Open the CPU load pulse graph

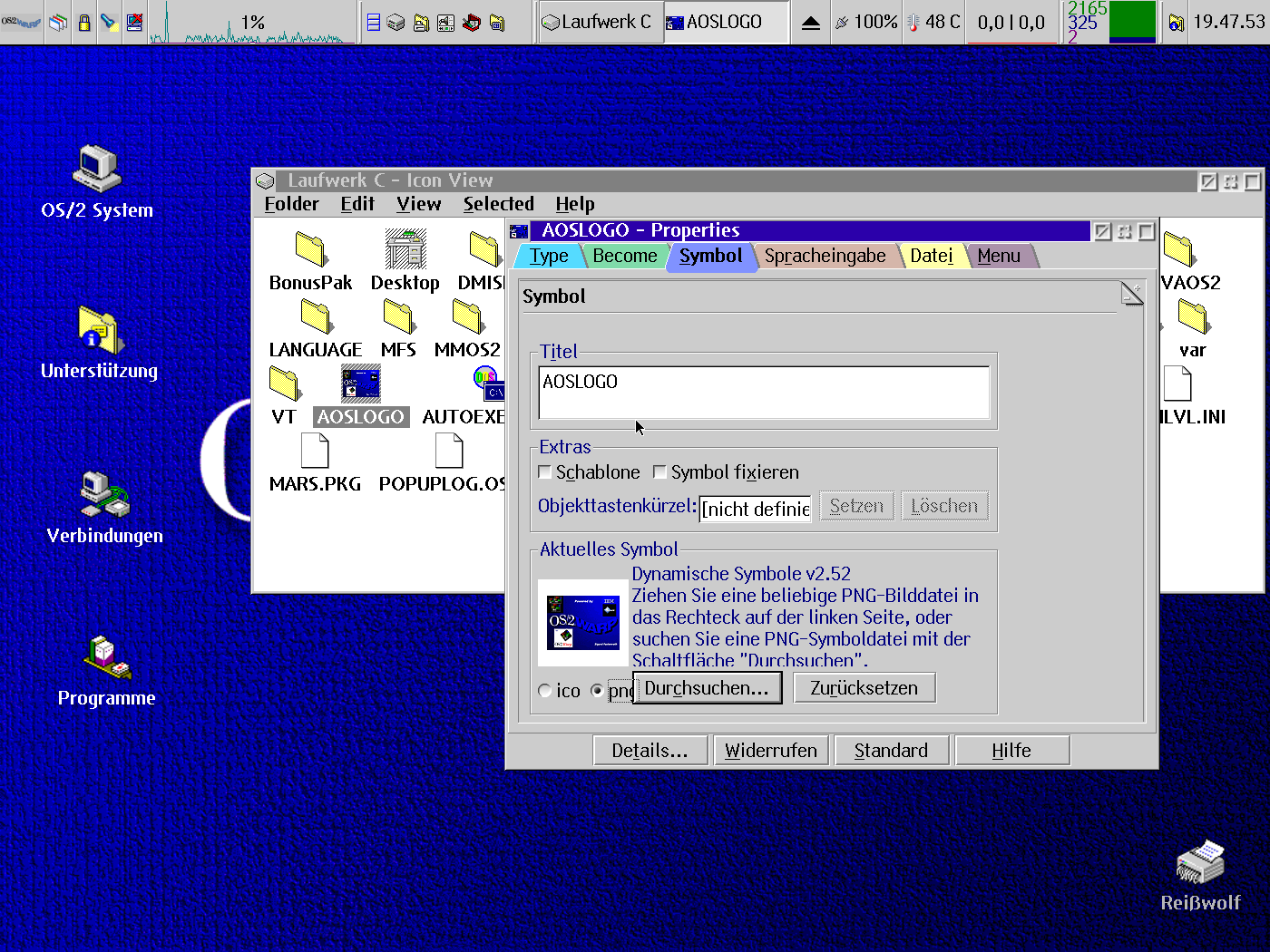click(x=252, y=22)
